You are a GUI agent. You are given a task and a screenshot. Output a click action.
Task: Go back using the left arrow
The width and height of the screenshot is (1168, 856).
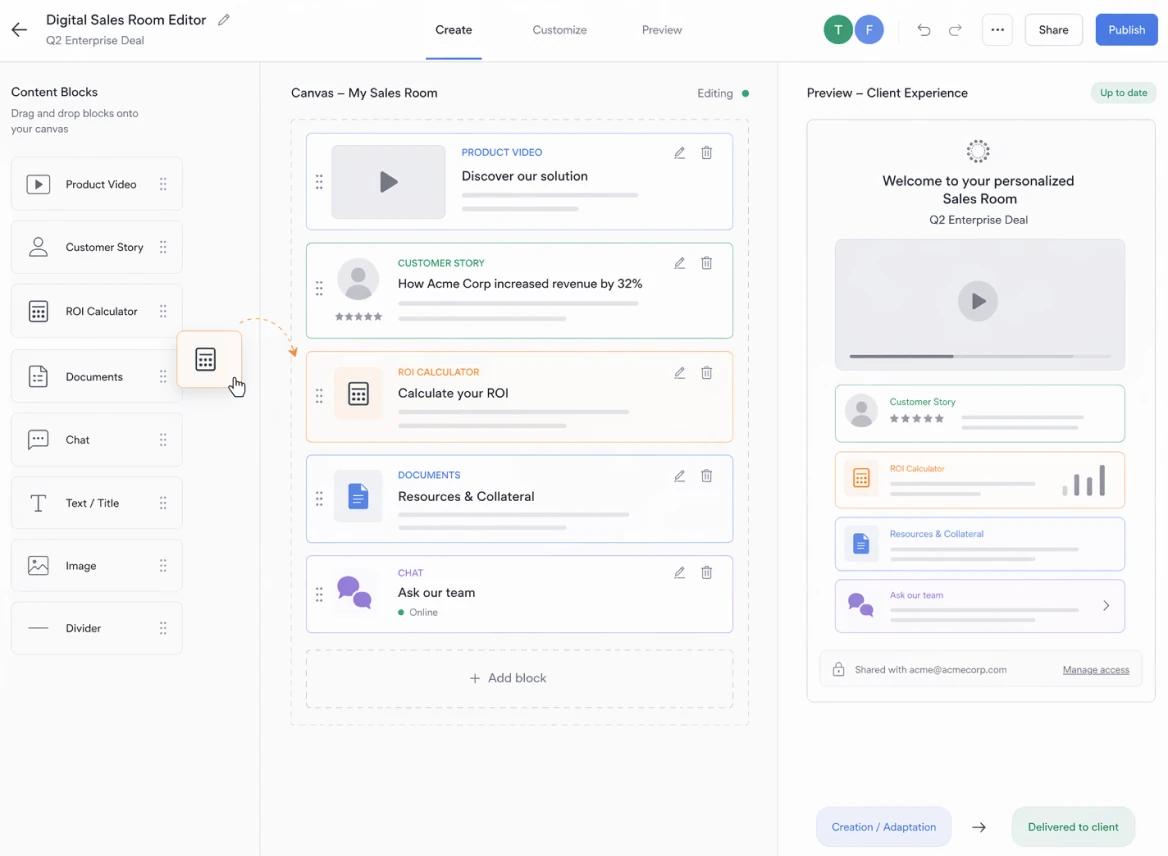click(19, 30)
